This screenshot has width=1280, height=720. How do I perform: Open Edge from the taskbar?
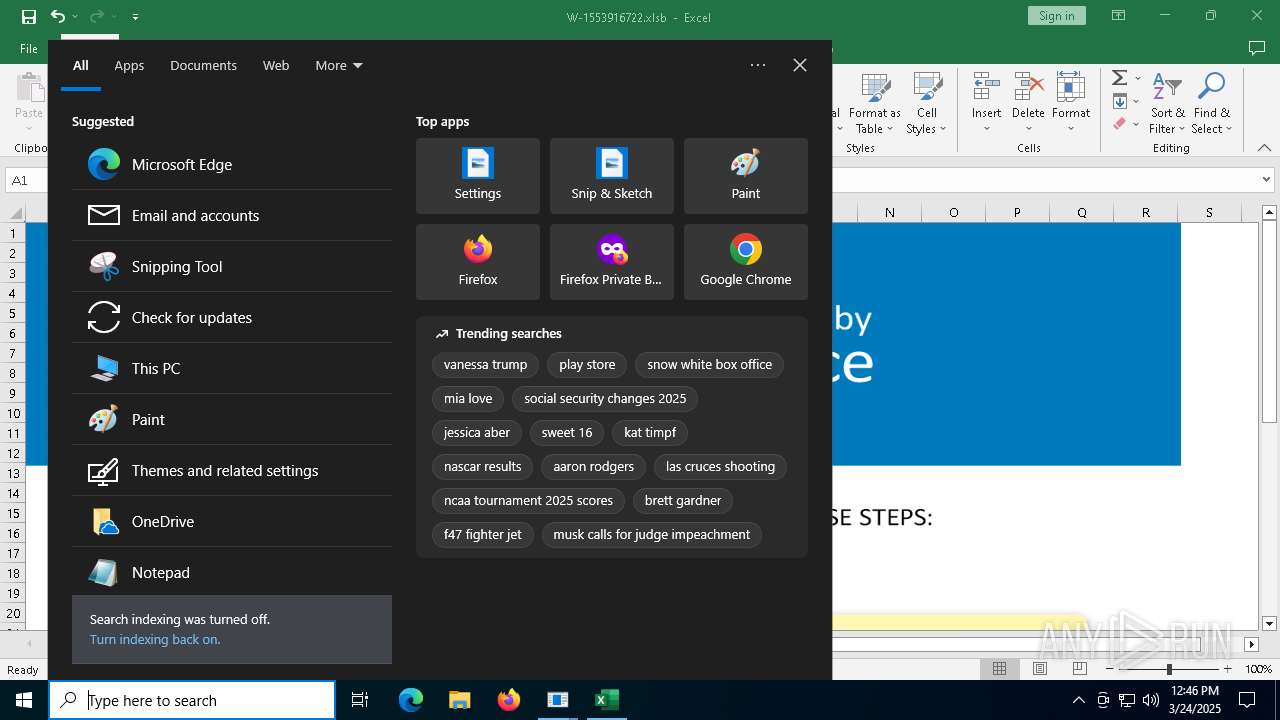(411, 700)
